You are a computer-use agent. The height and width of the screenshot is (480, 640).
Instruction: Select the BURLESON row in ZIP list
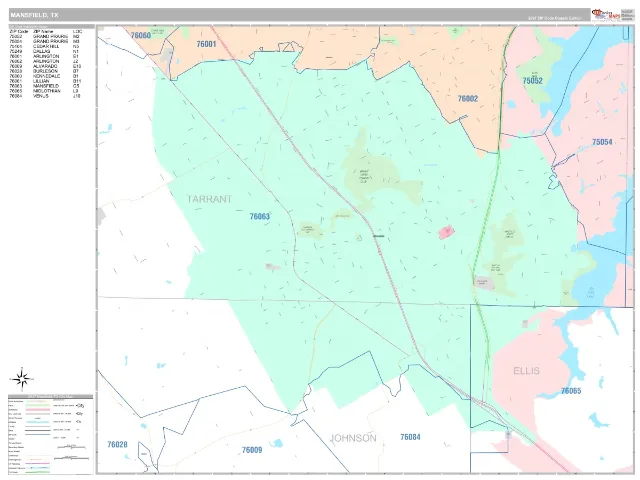pos(45,71)
